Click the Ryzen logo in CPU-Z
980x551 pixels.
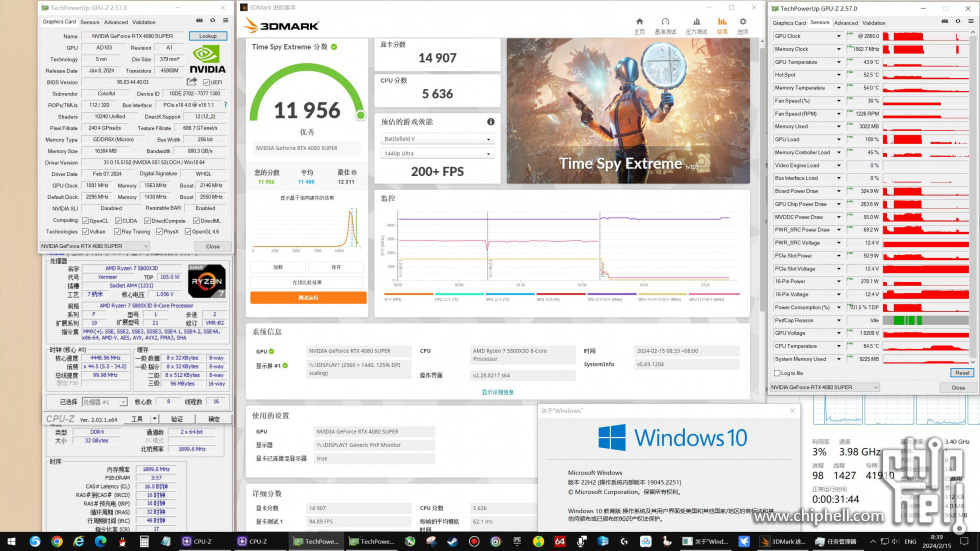coord(207,281)
